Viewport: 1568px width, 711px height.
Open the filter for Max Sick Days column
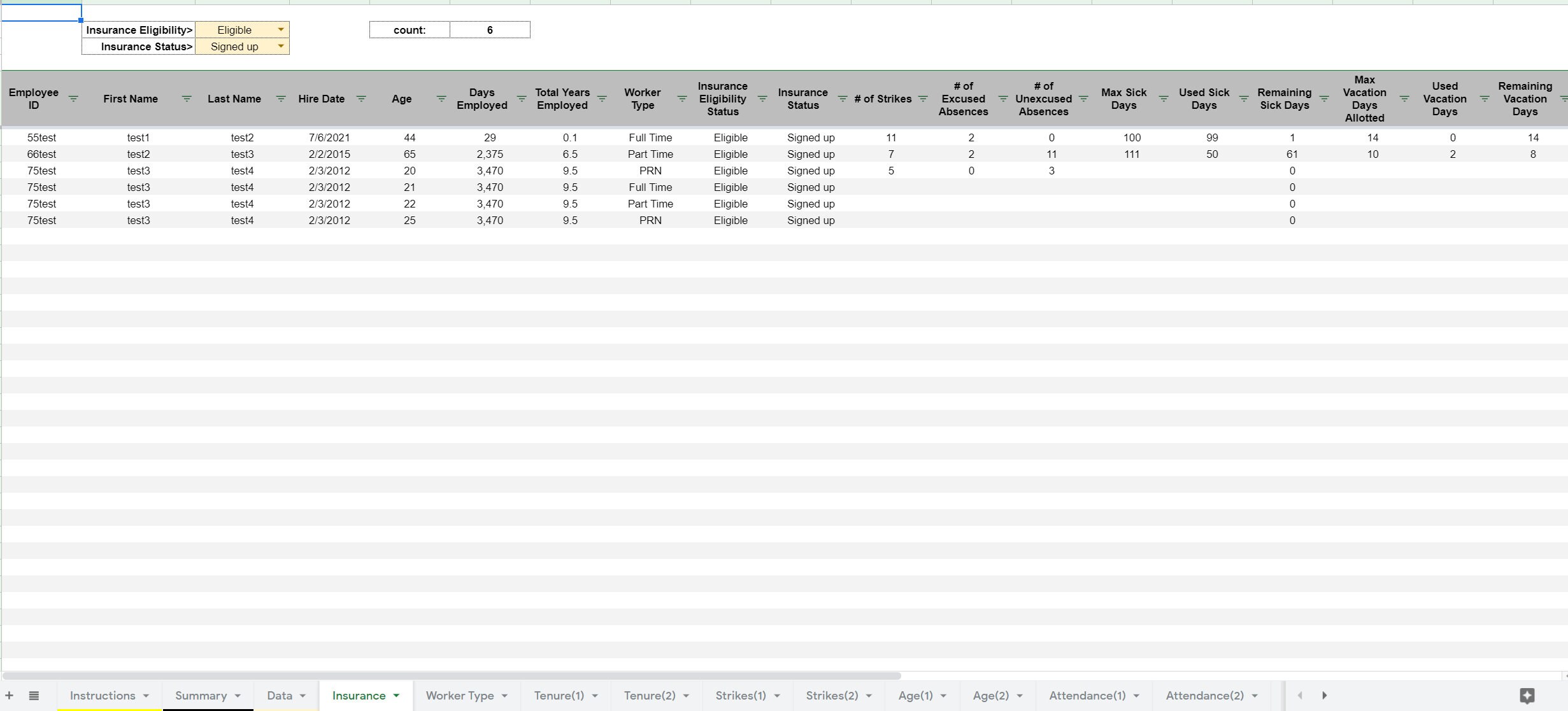click(1164, 99)
